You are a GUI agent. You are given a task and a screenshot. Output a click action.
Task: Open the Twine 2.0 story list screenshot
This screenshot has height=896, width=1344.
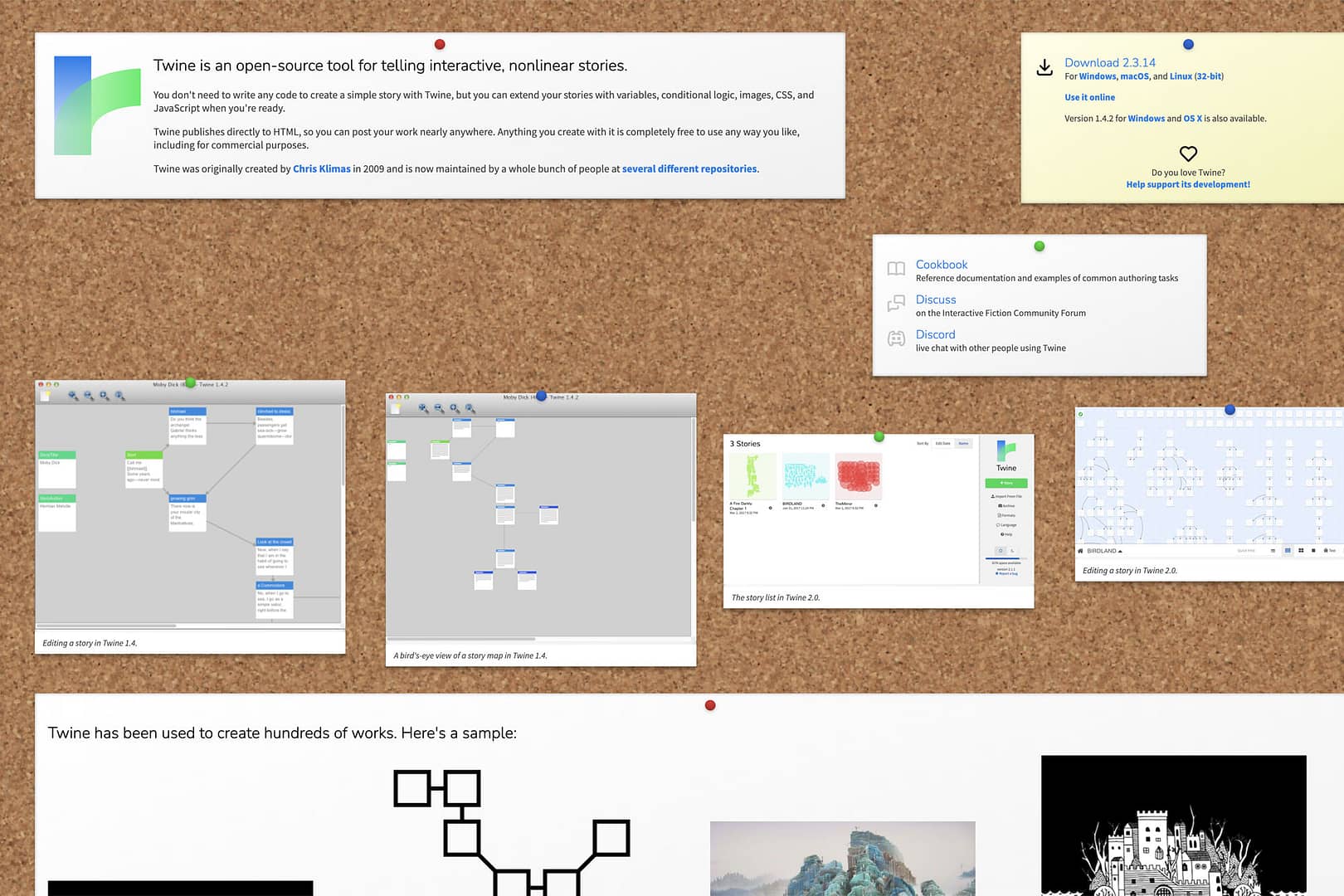pos(879,509)
